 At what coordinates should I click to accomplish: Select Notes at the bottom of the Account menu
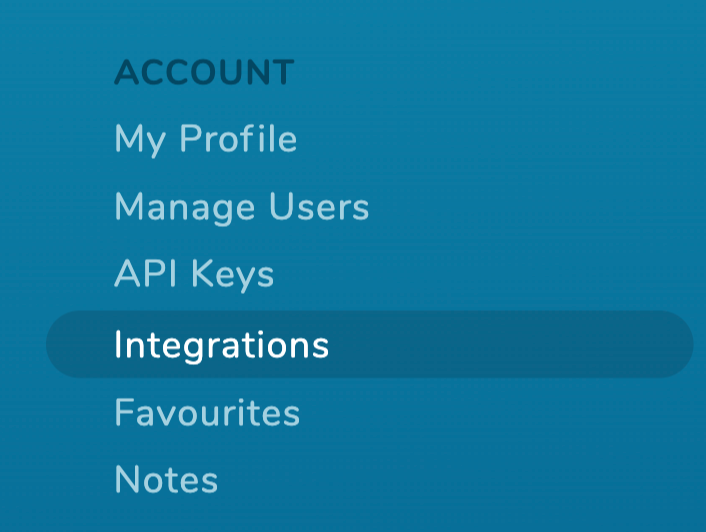(166, 480)
